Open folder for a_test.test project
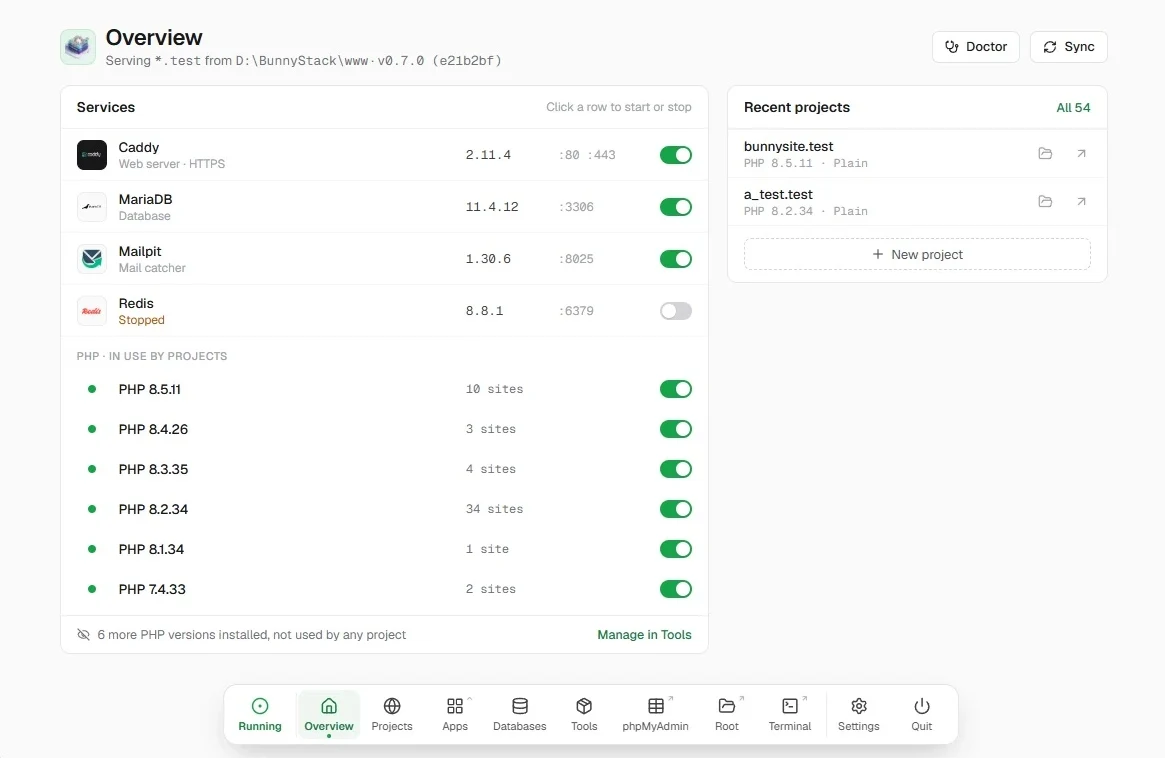 (x=1045, y=201)
